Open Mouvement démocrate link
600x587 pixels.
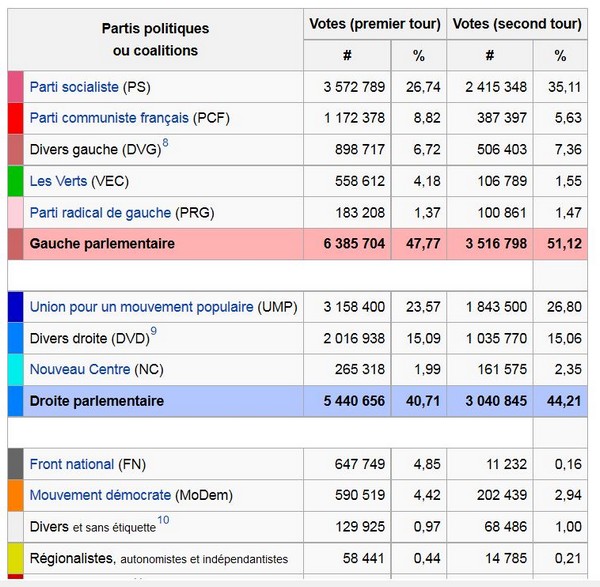point(100,495)
